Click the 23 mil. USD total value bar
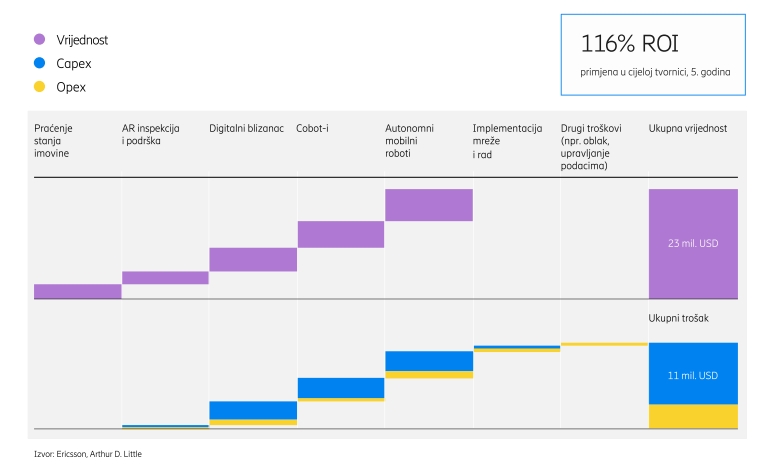 (x=693, y=243)
